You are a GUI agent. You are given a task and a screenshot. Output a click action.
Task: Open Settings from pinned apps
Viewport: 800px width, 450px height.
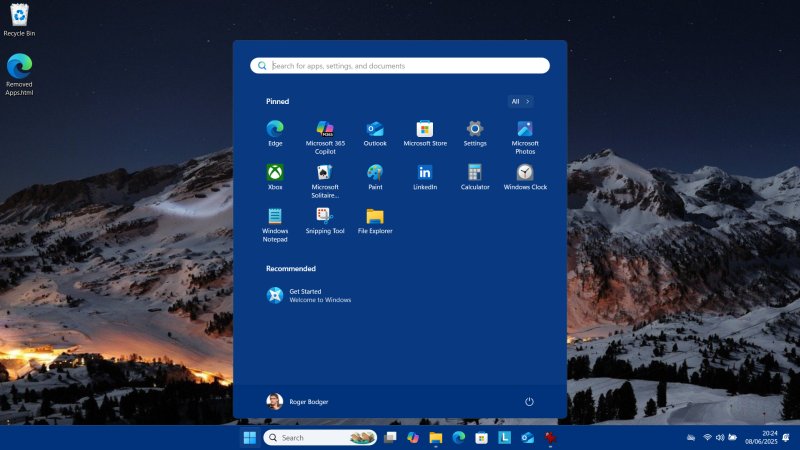click(x=475, y=129)
